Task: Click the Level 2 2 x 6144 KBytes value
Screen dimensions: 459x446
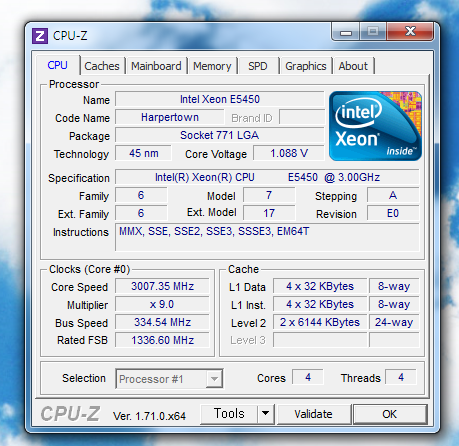Action: tap(320, 322)
